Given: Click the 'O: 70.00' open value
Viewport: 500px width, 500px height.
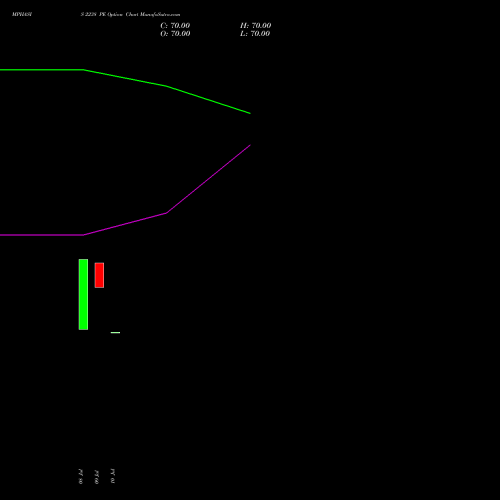Looking at the screenshot, I should (x=175, y=33).
